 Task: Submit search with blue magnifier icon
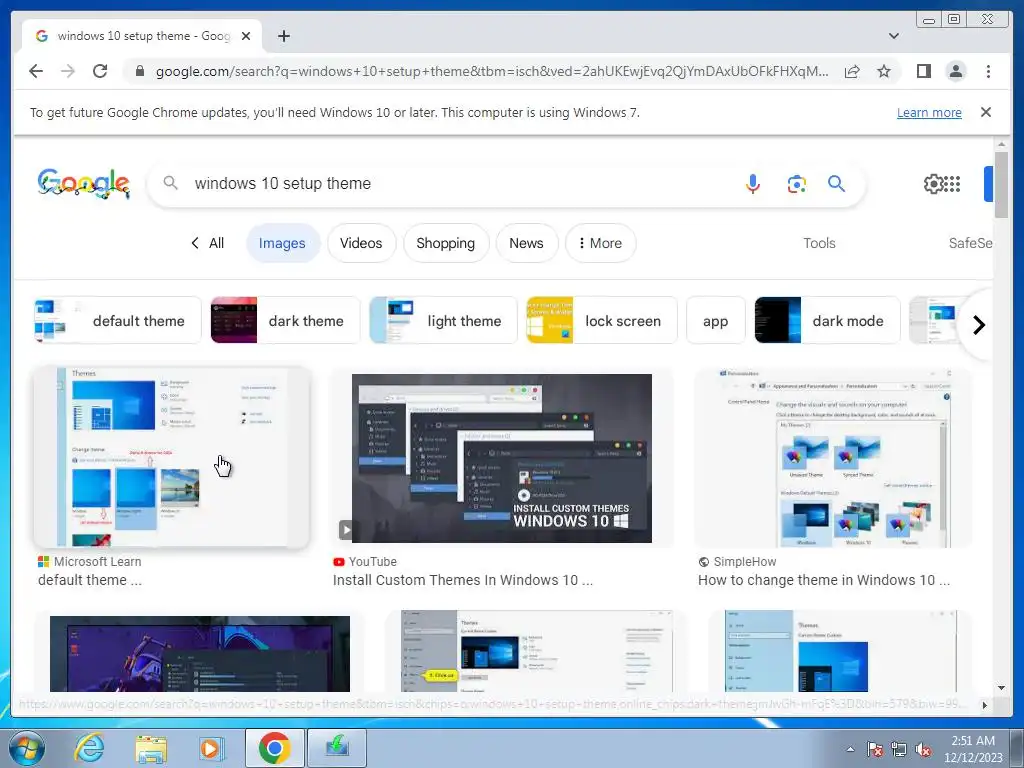837,184
